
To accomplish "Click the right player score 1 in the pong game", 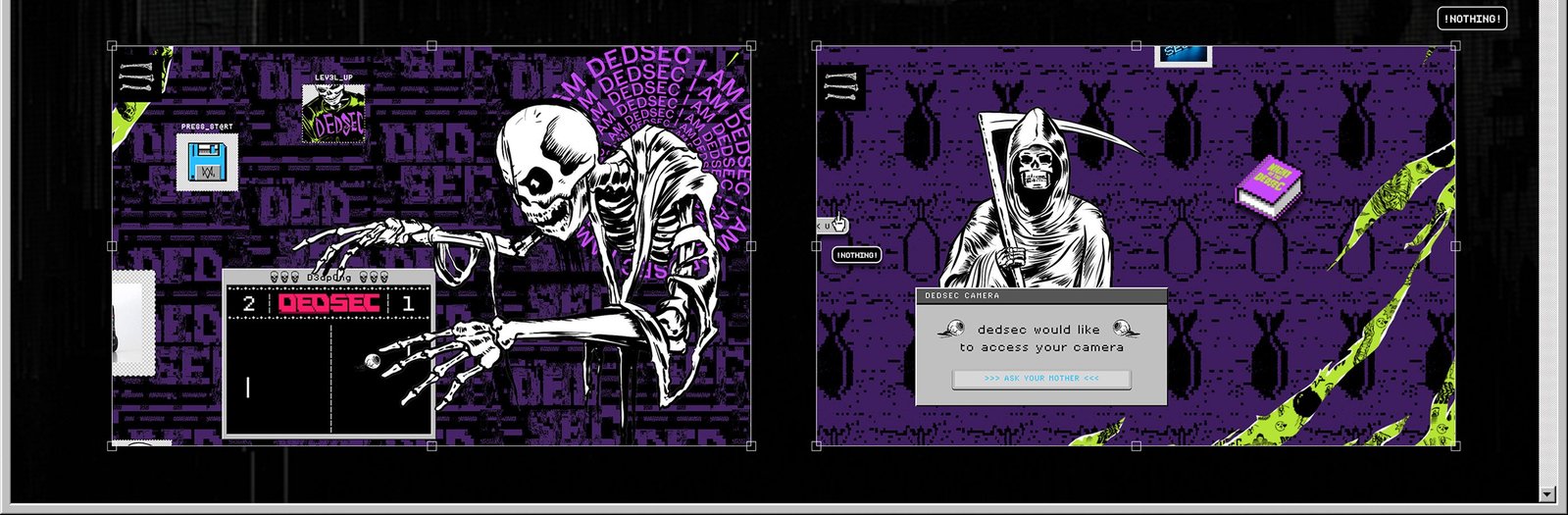I will coord(408,304).
